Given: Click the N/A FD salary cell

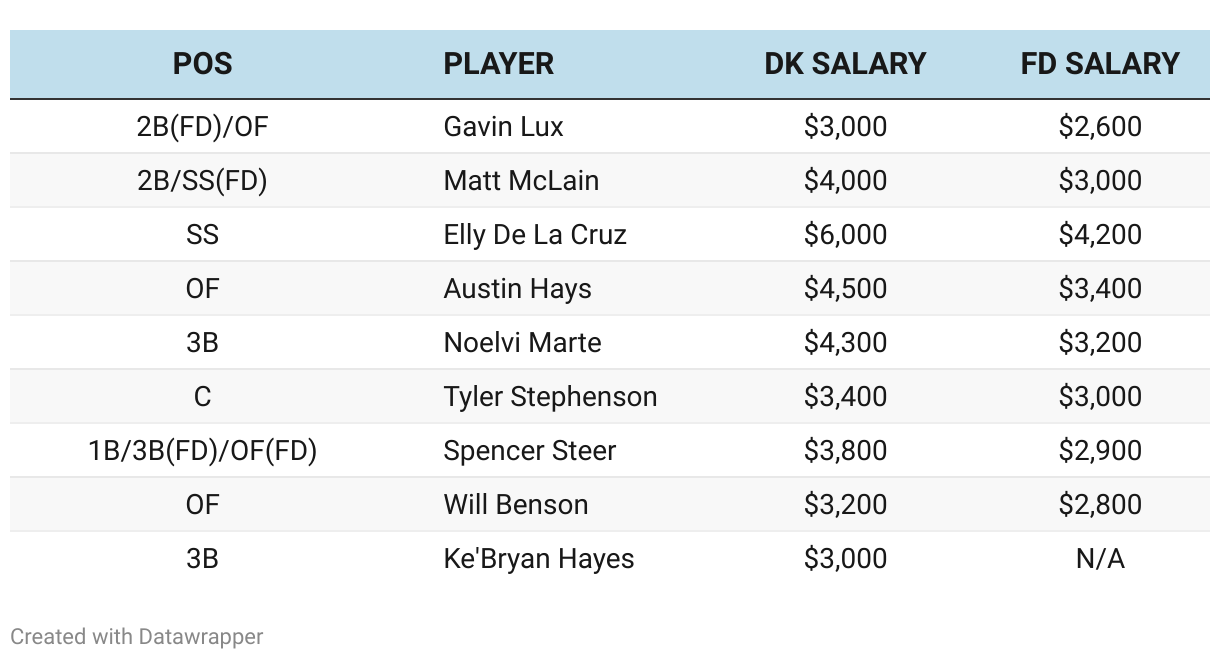Looking at the screenshot, I should 1100,559.
